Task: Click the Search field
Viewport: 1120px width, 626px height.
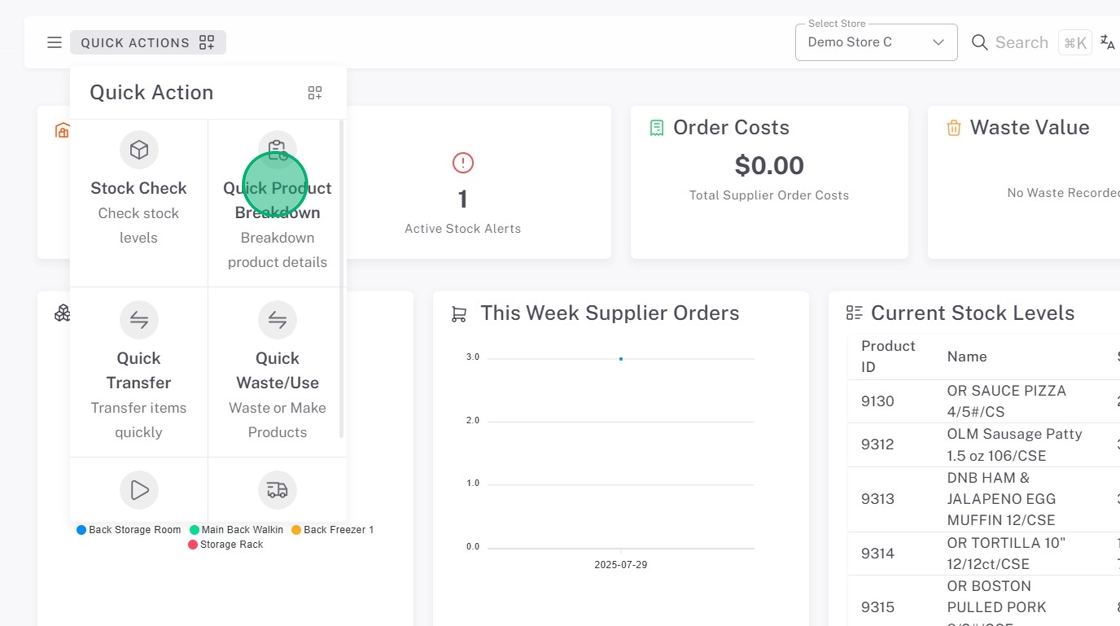Action: [x=1021, y=43]
